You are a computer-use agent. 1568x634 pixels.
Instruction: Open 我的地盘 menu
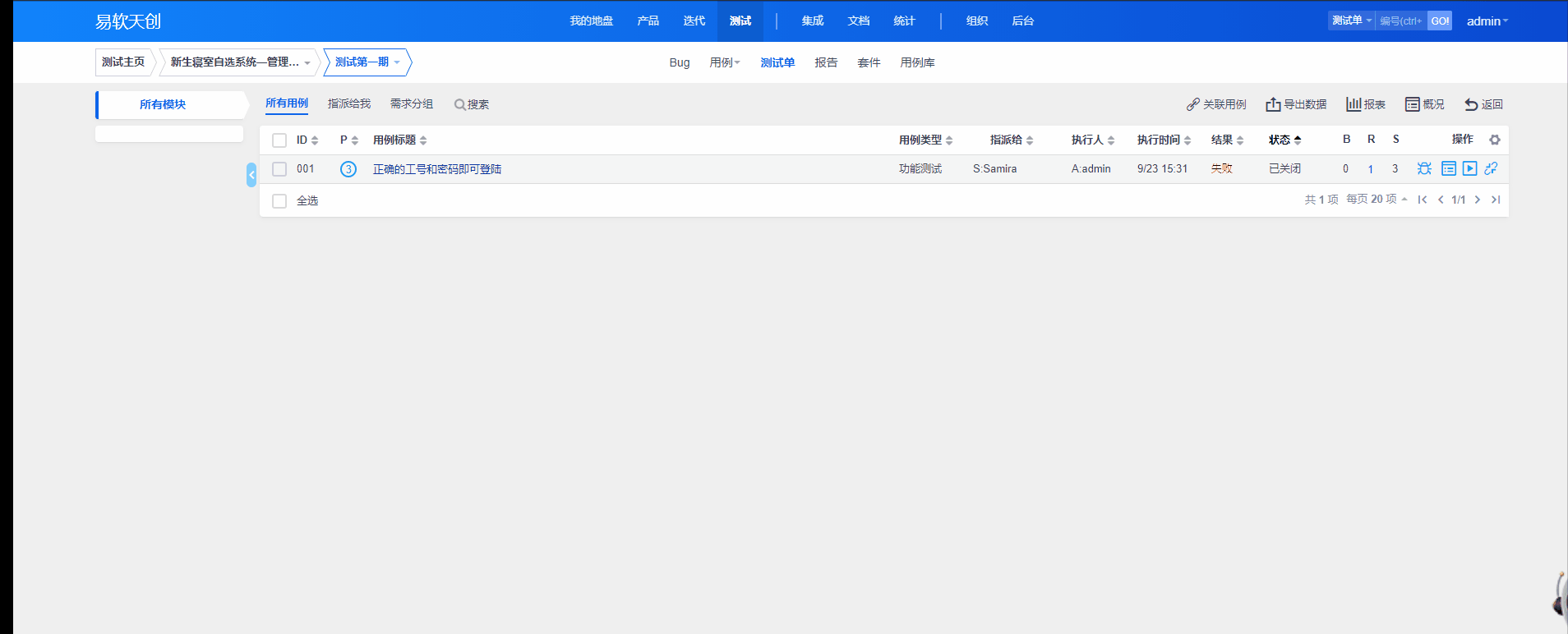pyautogui.click(x=592, y=21)
